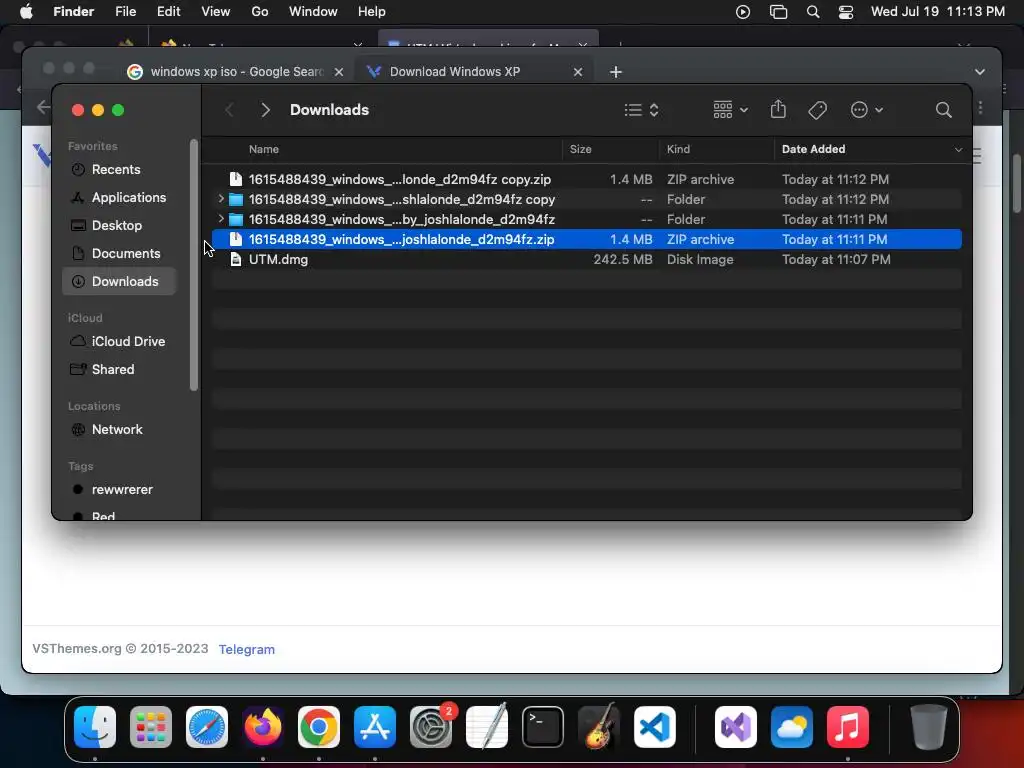The image size is (1024, 768).
Task: Click the Finder sidebar scrollbar
Action: tap(193, 264)
